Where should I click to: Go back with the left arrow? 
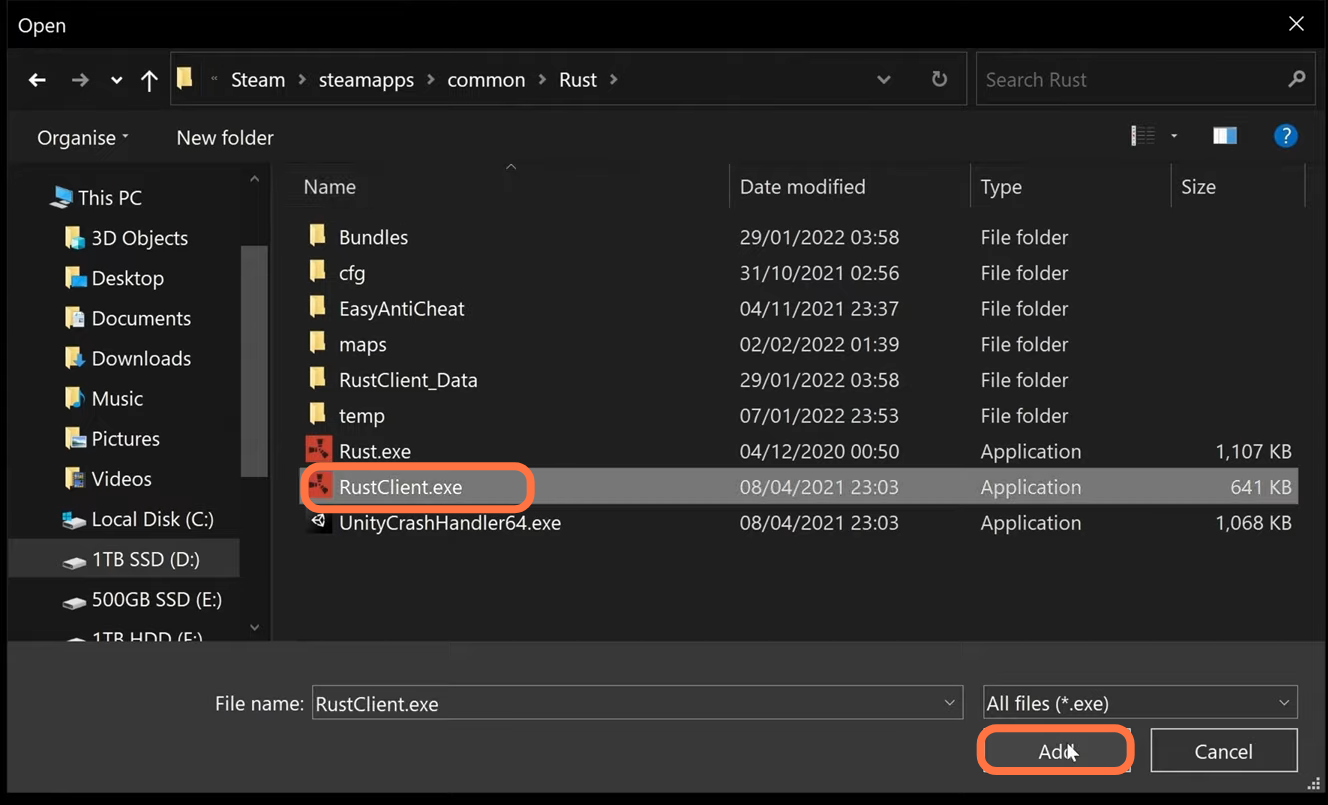click(x=37, y=80)
